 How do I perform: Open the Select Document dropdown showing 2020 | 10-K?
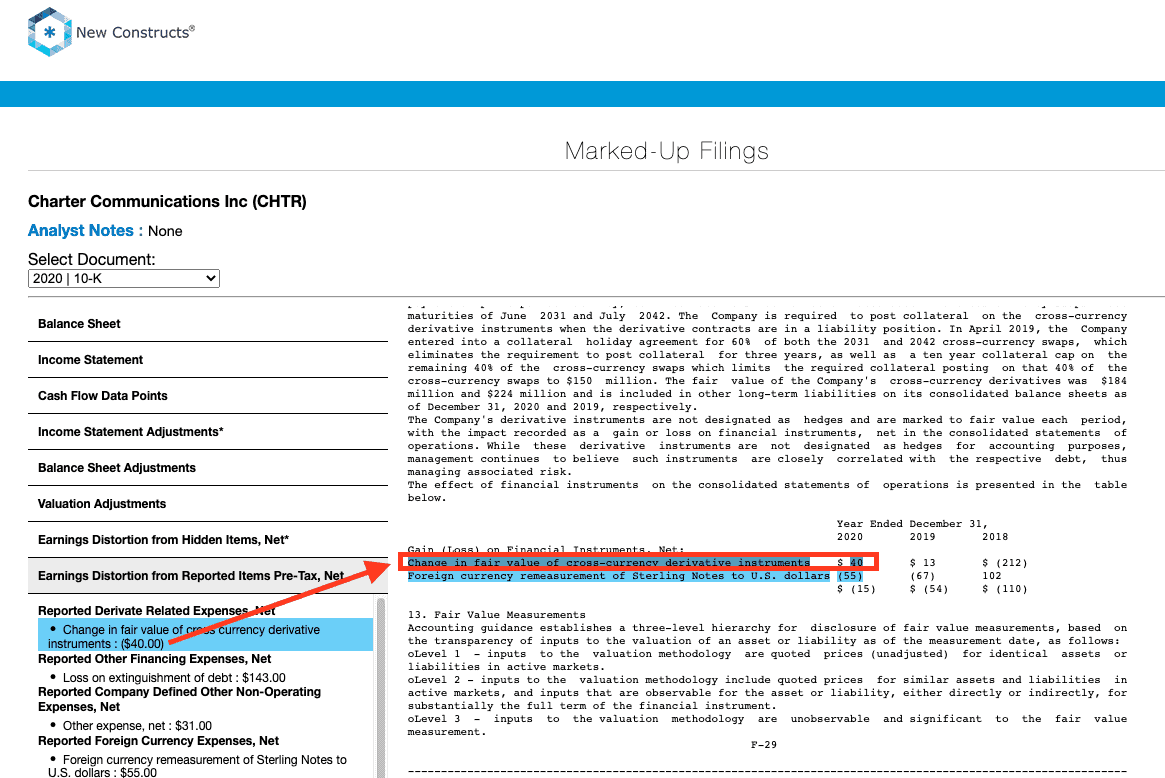click(123, 279)
